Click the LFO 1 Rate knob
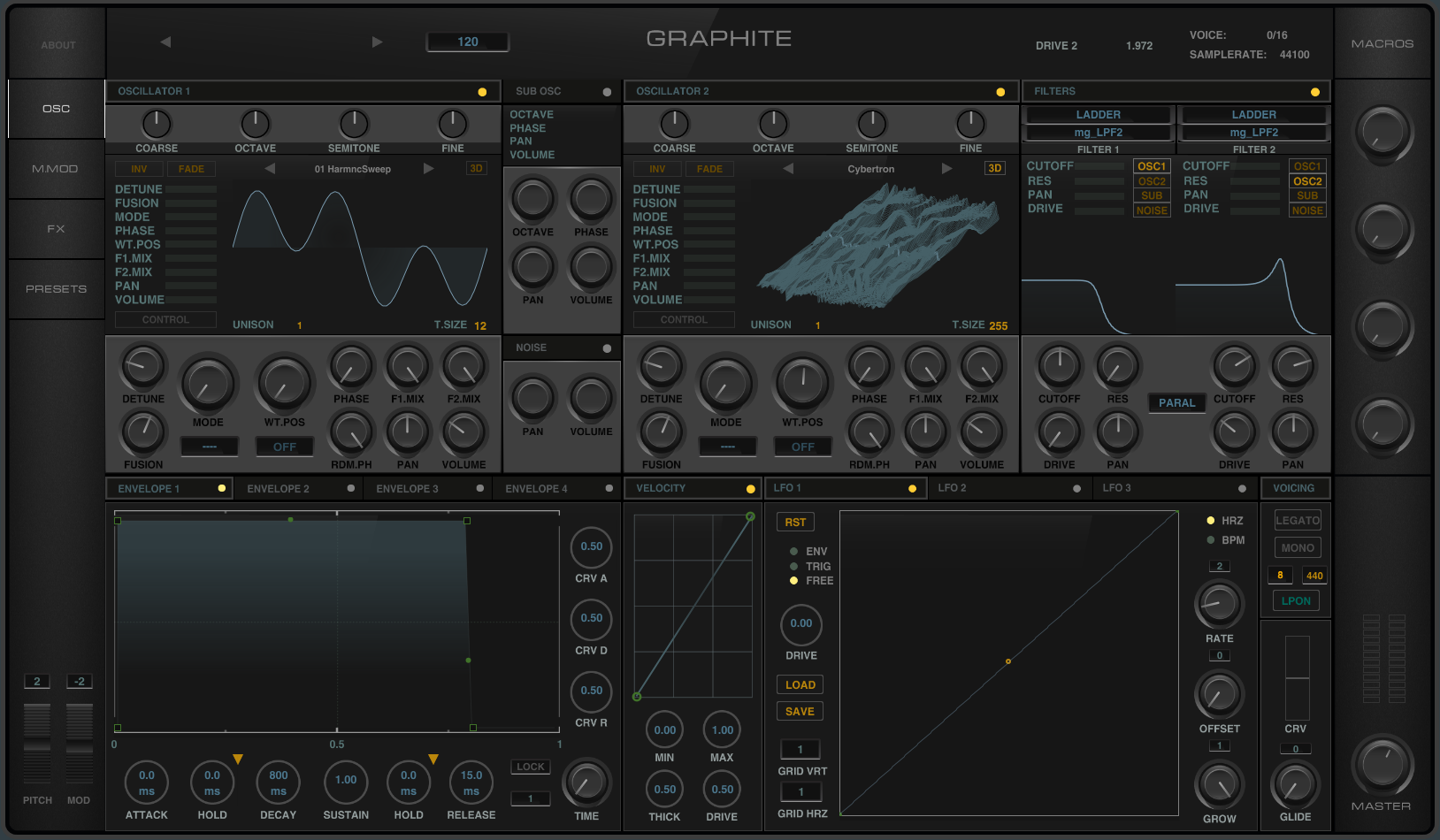Viewport: 1440px width, 840px height. coord(1219,605)
